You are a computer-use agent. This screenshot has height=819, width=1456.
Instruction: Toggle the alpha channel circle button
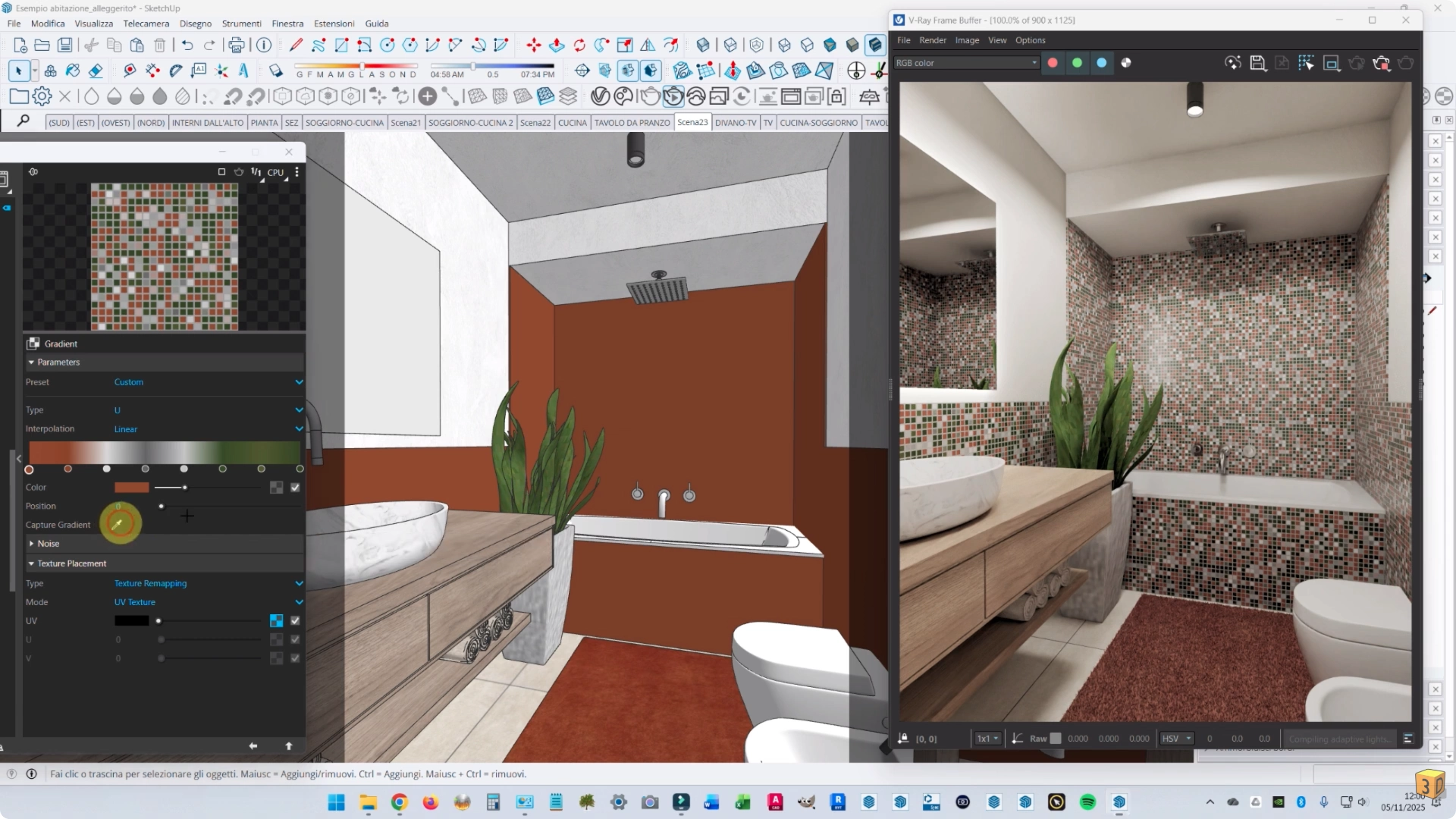[1126, 63]
